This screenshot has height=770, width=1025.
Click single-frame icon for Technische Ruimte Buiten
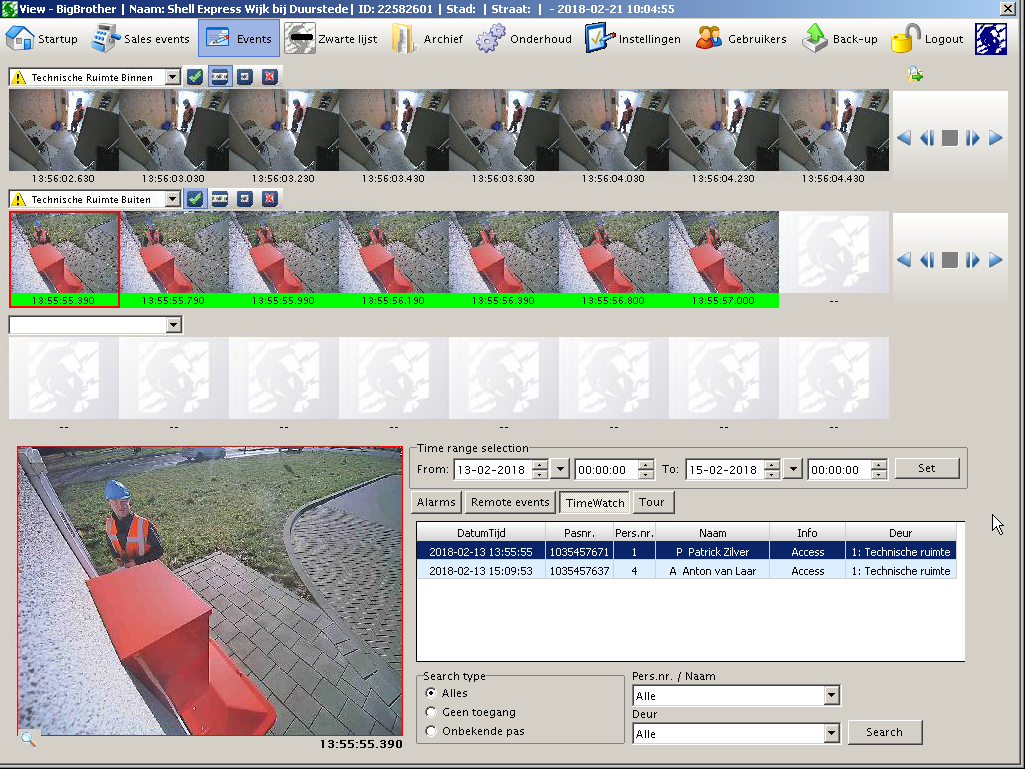[x=244, y=199]
